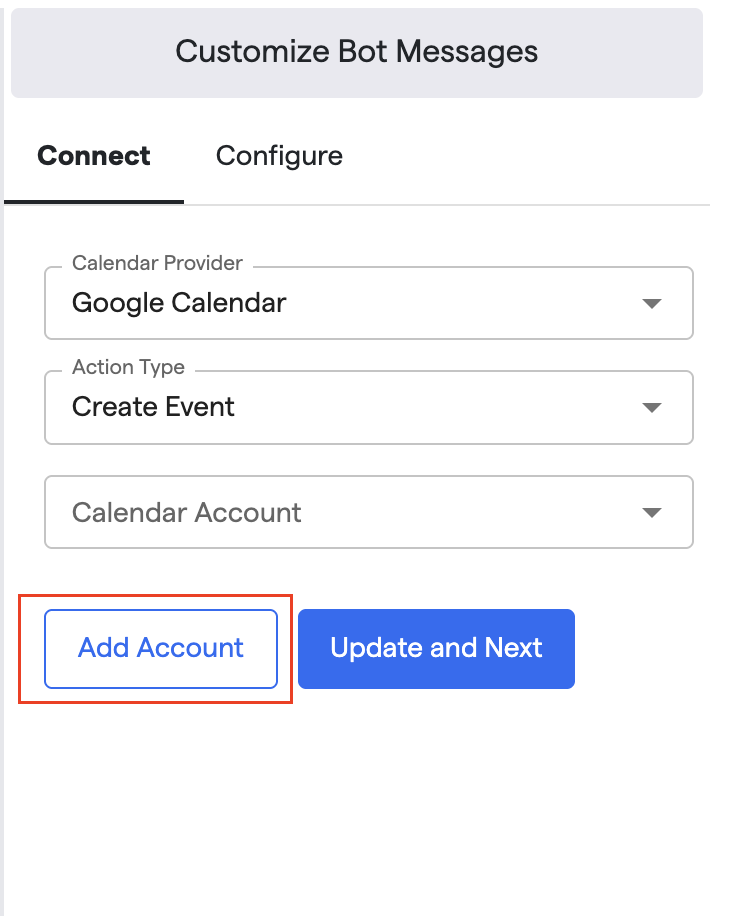This screenshot has height=916, width=750.
Task: Open the Configure tab
Action: (279, 157)
